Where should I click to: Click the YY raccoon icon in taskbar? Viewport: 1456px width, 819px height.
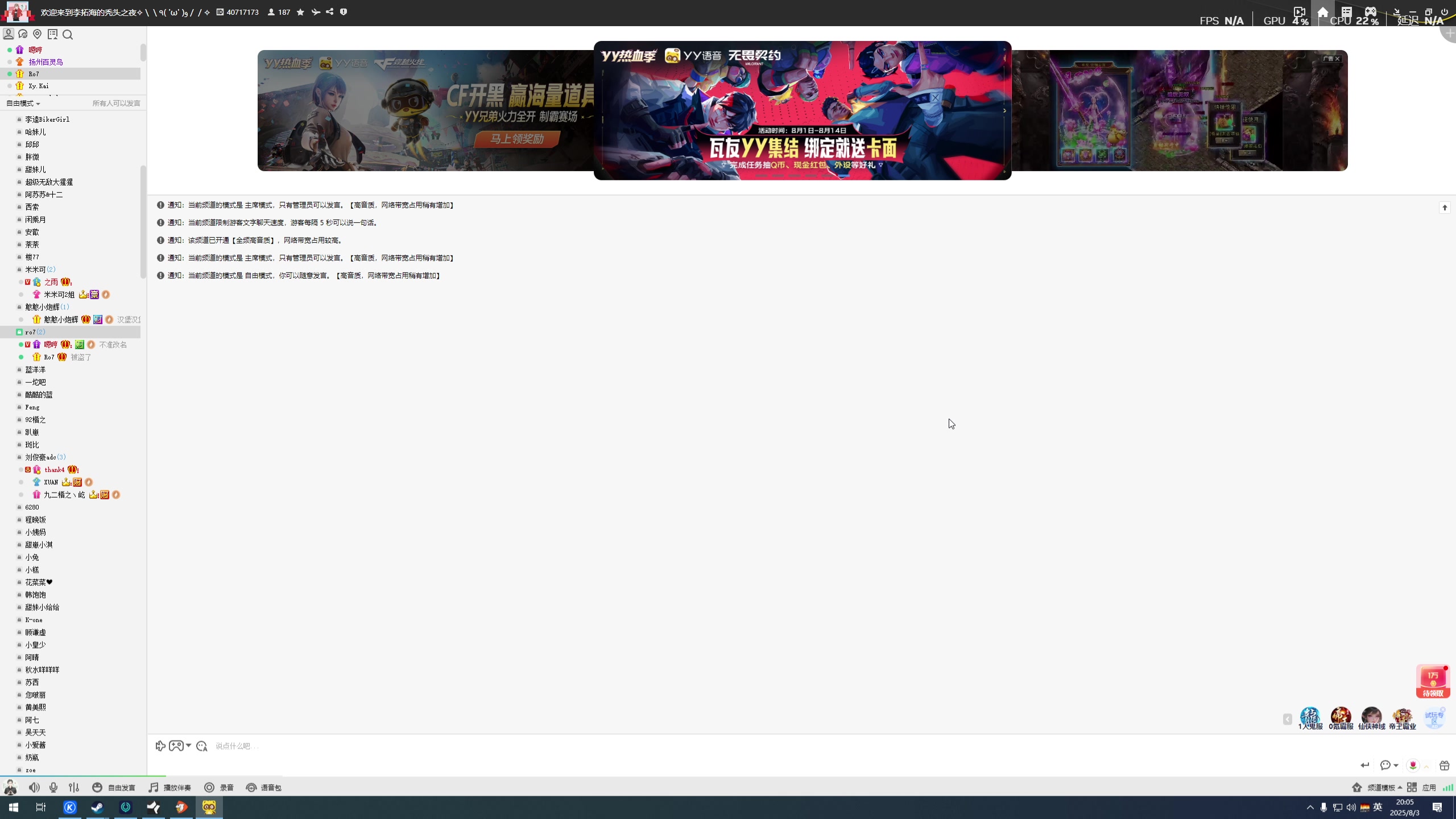[209, 807]
